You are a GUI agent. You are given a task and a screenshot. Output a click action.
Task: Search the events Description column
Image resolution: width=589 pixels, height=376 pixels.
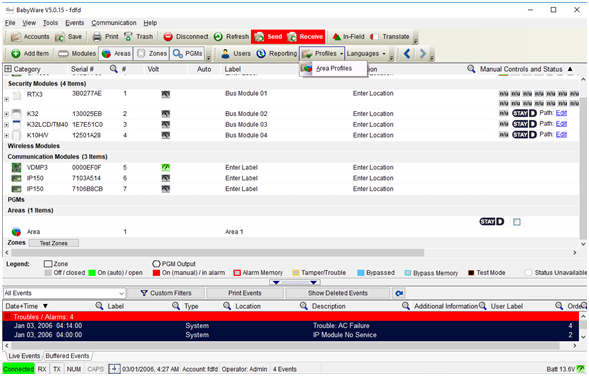point(406,306)
